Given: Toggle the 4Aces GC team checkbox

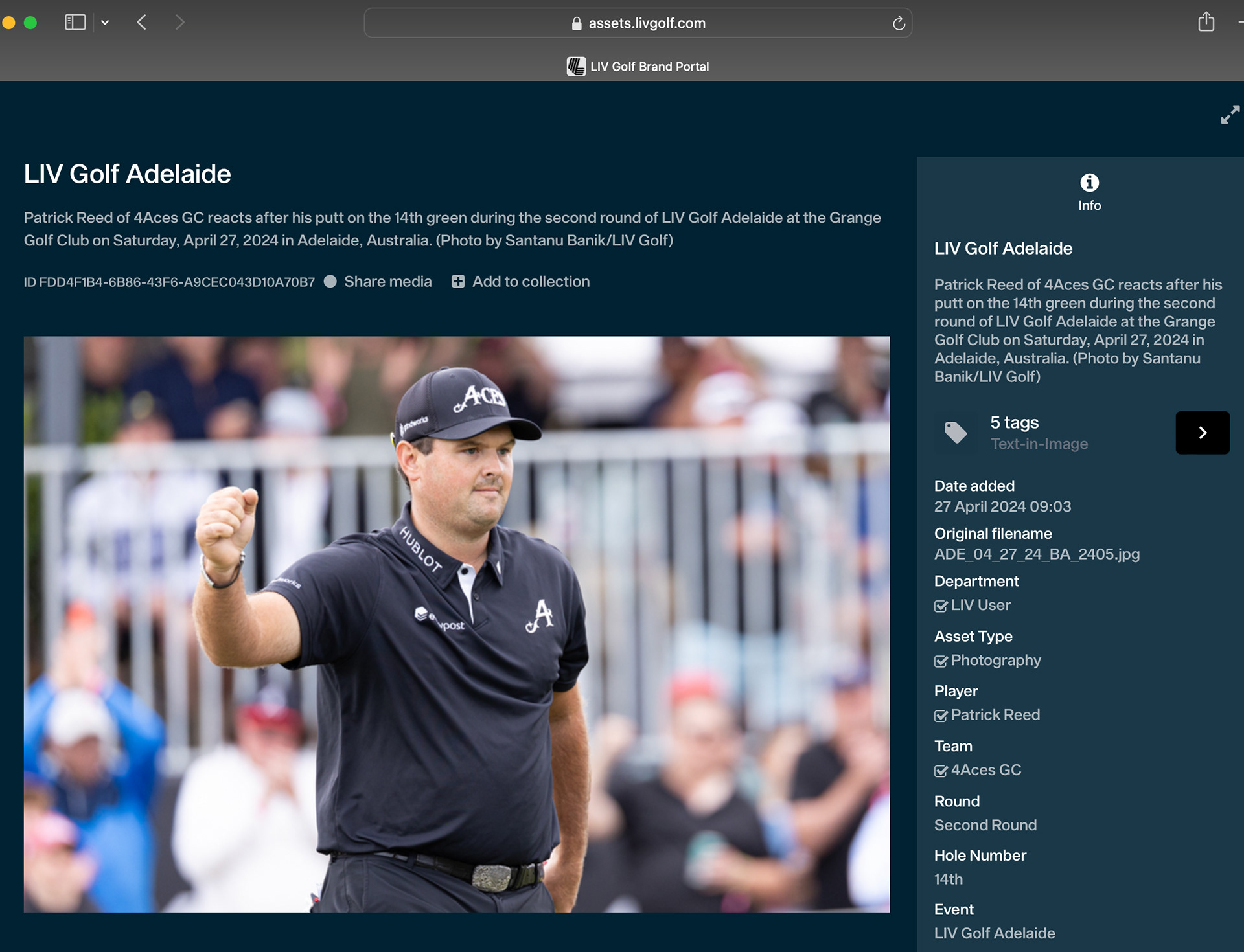Looking at the screenshot, I should coord(941,771).
